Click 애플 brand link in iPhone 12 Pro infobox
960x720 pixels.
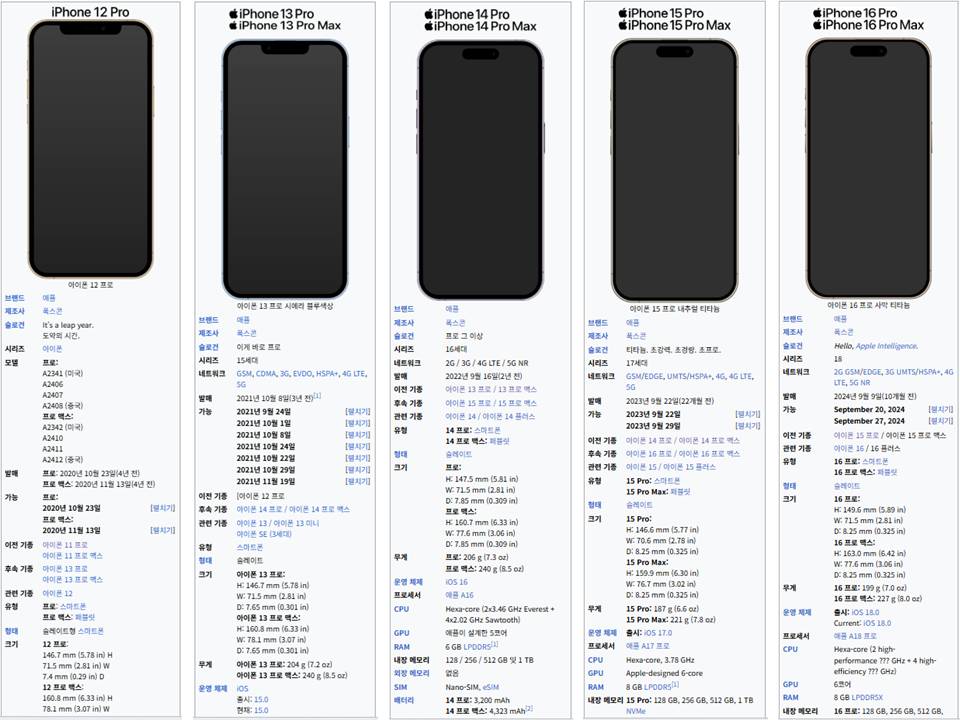click(49, 298)
